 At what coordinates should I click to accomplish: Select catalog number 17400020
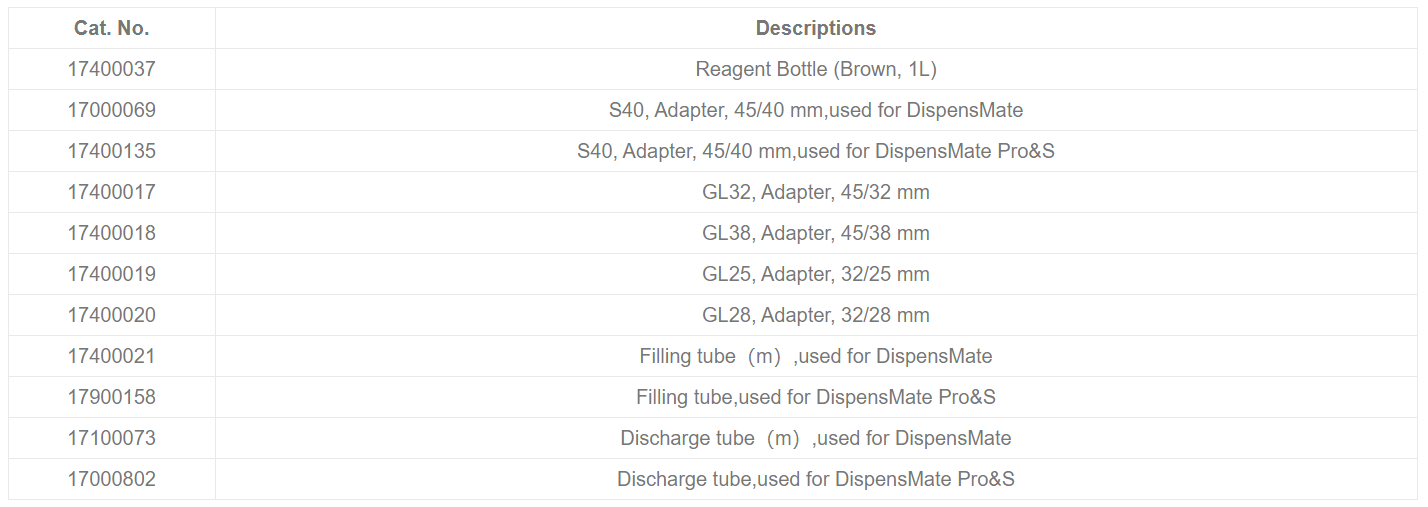112,315
